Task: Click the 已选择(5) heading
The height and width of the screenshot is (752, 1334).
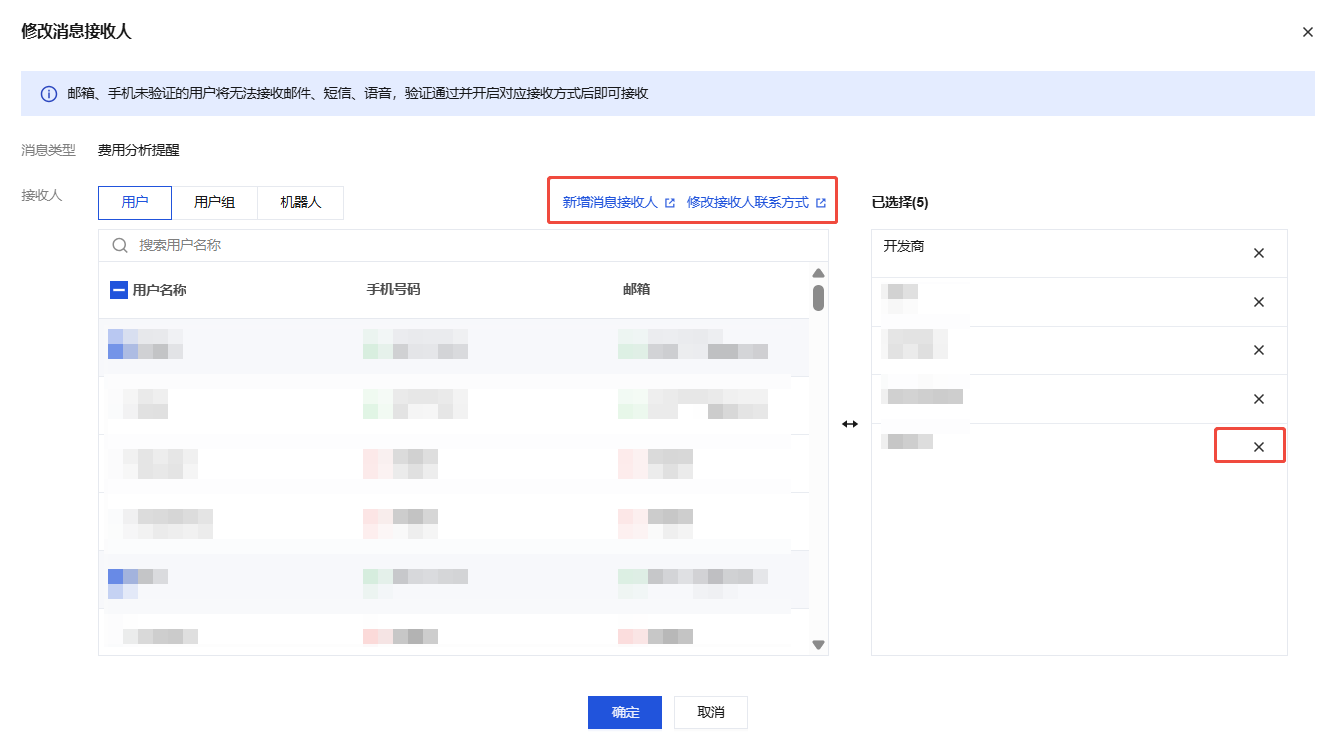Action: click(900, 202)
